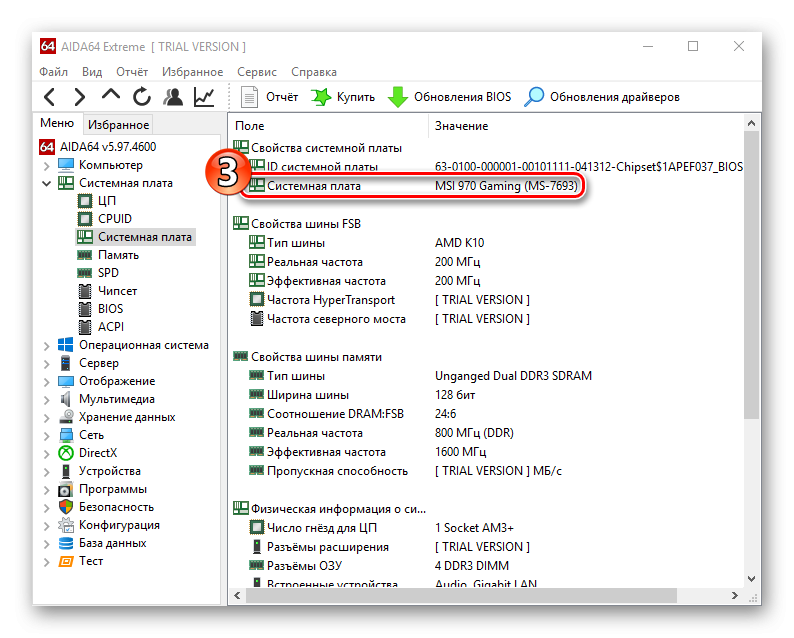The width and height of the screenshot is (794, 638).
Task: Switch to the Избранное tab in the side panel
Action: 118,125
